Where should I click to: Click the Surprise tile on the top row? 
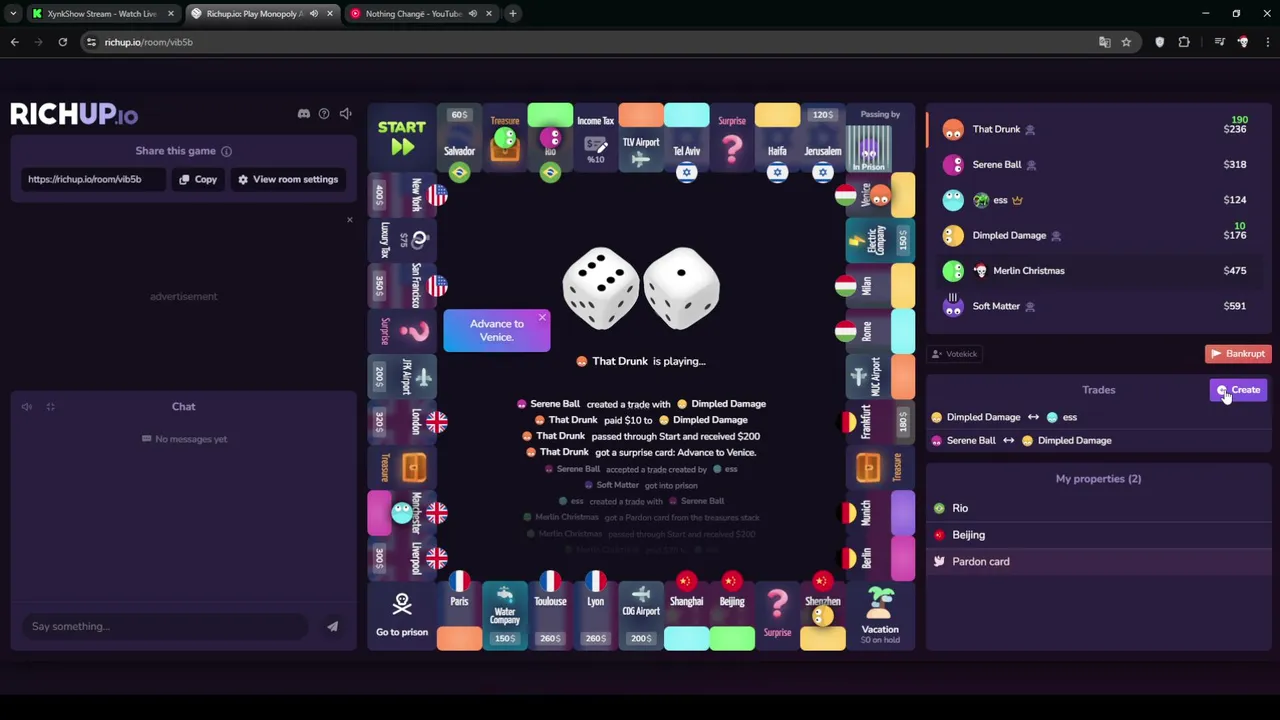pyautogui.click(x=732, y=139)
